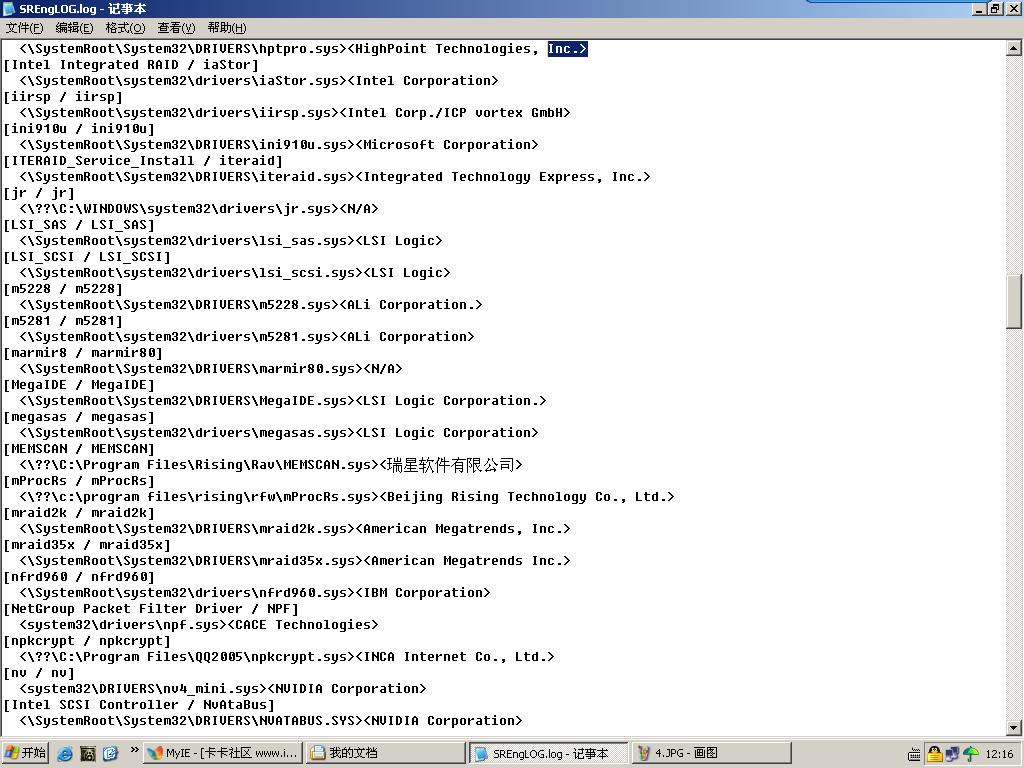
Task: Click the vertical scrollbar's down arrow
Action: 1014,728
